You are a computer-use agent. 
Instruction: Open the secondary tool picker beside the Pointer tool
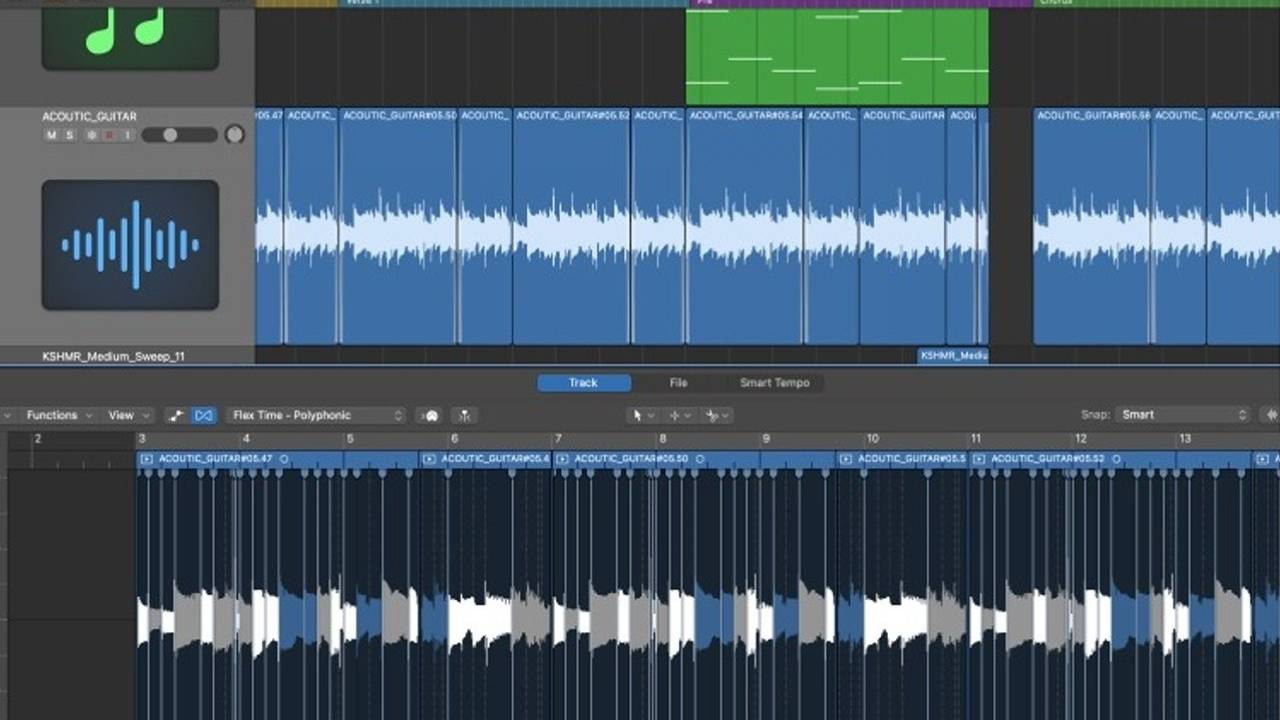click(x=651, y=415)
